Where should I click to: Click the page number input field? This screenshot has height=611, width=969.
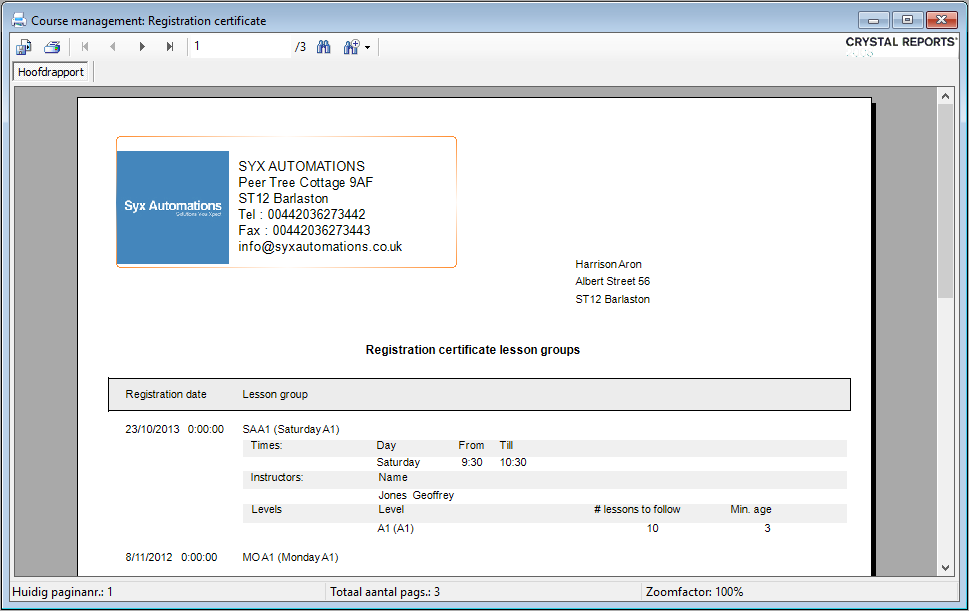pyautogui.click(x=240, y=47)
